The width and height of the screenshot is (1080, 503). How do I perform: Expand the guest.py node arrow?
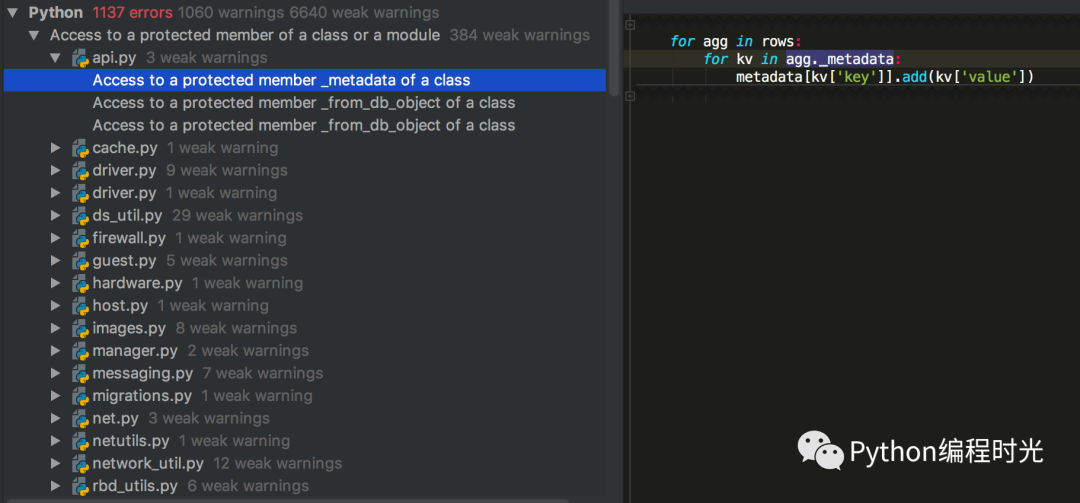pyautogui.click(x=56, y=261)
